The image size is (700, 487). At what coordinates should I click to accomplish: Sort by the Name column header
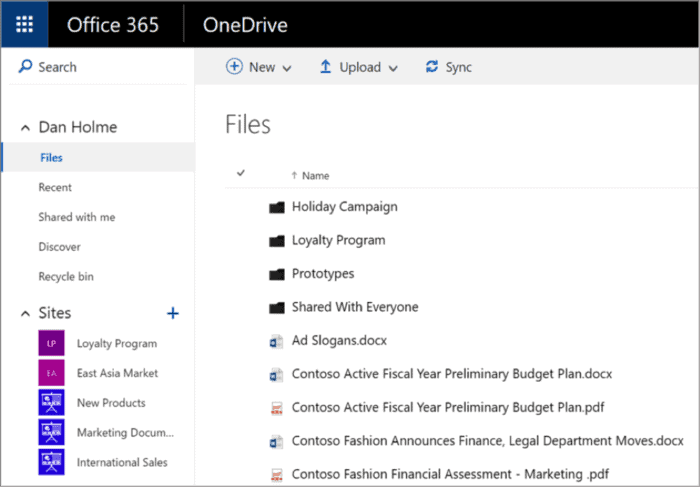tap(315, 176)
